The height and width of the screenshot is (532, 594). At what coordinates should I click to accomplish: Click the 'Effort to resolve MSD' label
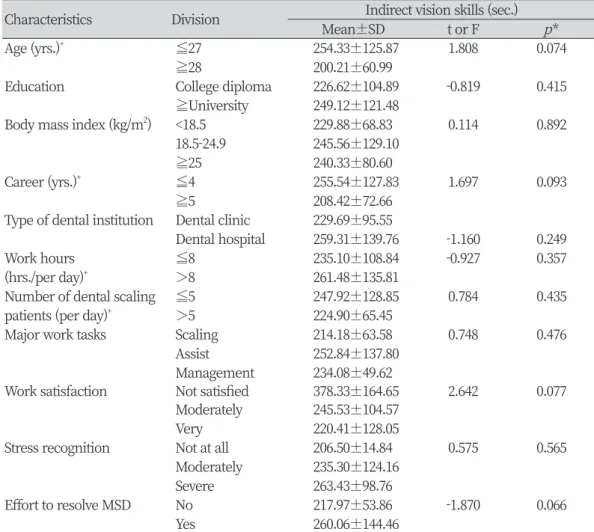[x=67, y=505]
